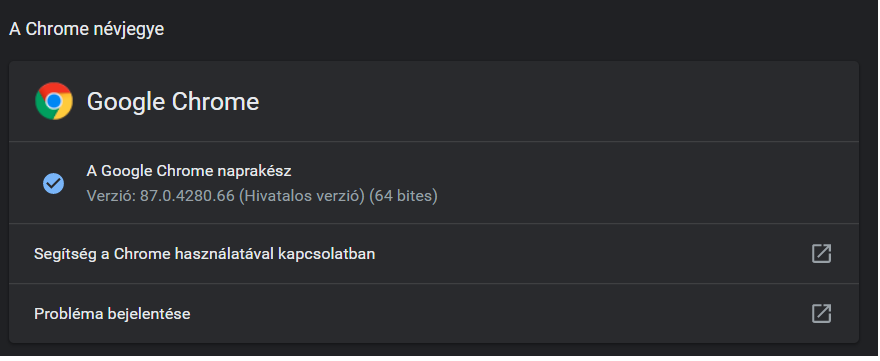Click the Probléma bejelentése label
880x361 pixels.
(x=112, y=314)
